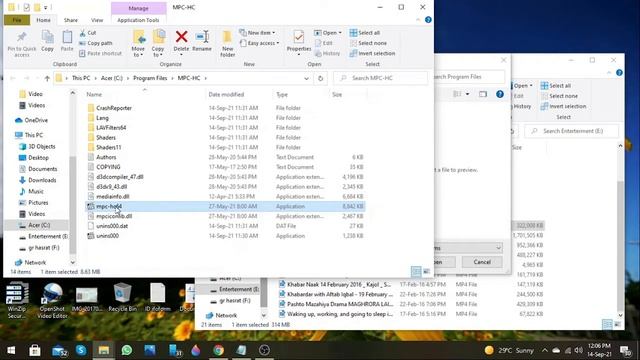
Task: Click Pin to Quick access icon
Action: click(22, 44)
